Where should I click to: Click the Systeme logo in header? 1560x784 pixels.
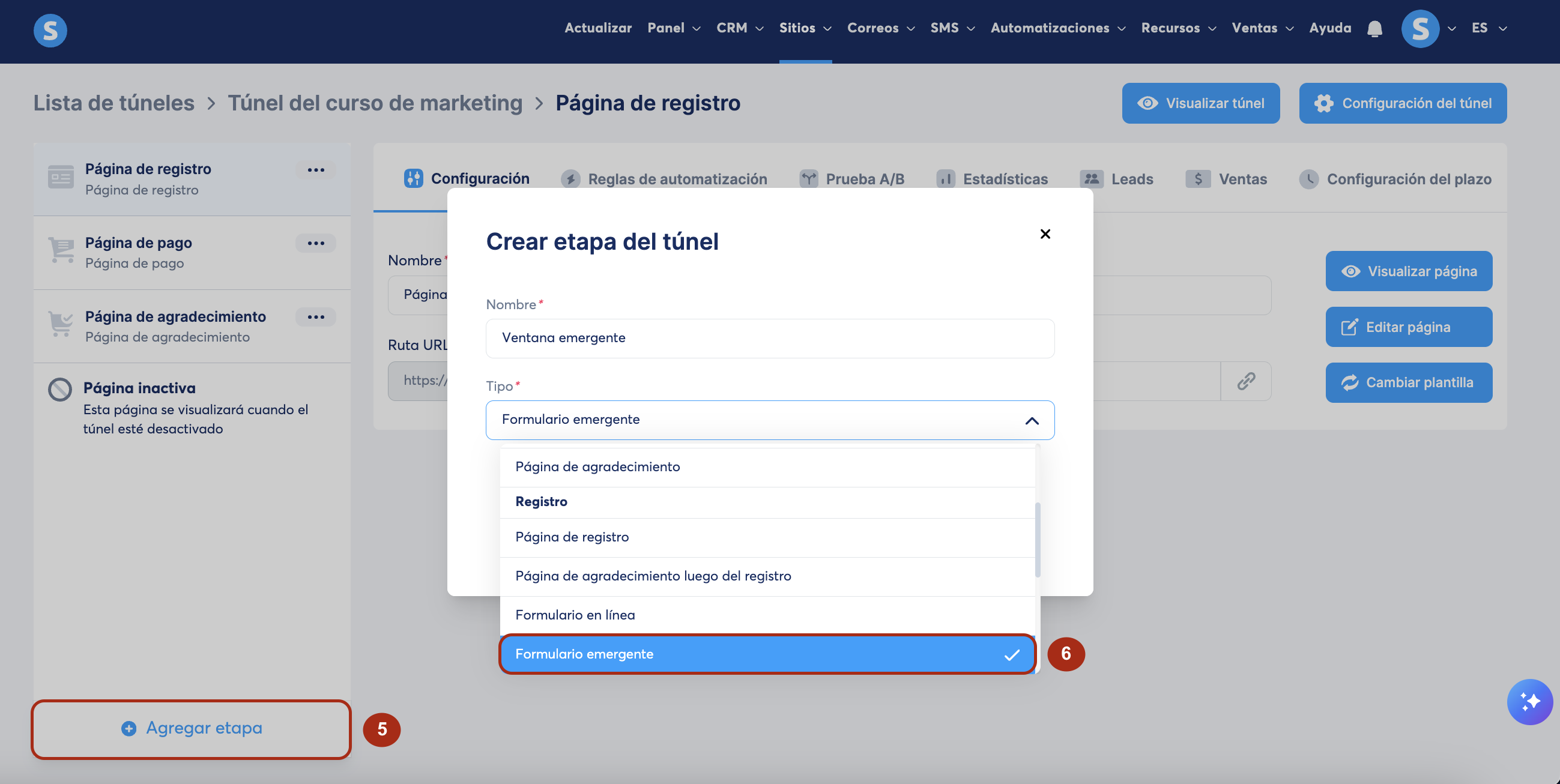[x=50, y=30]
